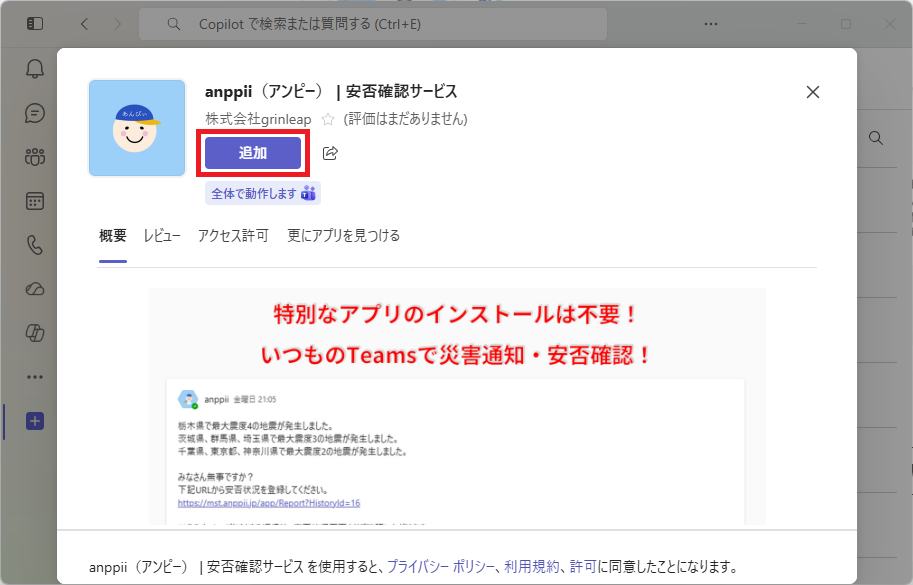Click the search magnifier behind the dialog

tap(876, 138)
